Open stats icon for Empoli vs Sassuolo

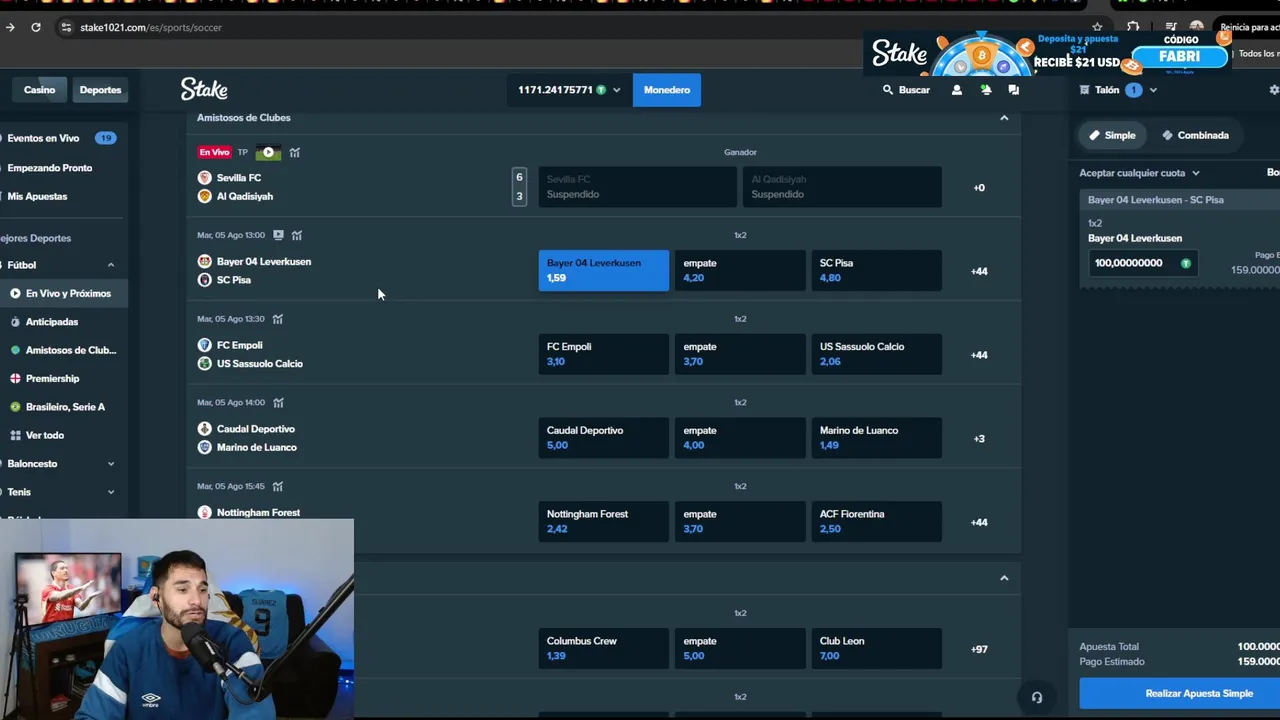278,319
